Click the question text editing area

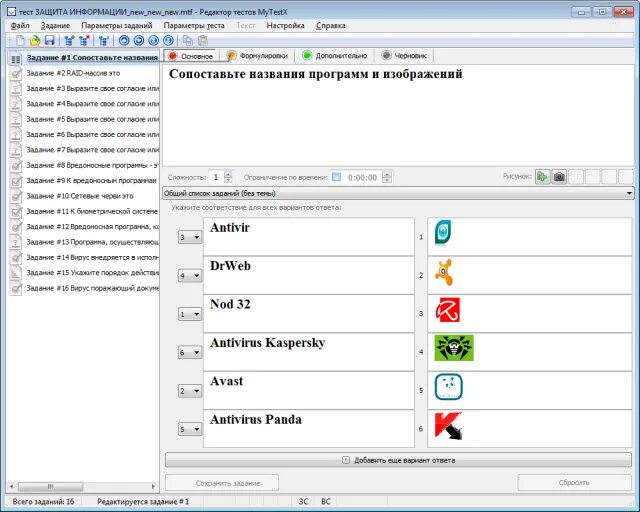[398, 115]
